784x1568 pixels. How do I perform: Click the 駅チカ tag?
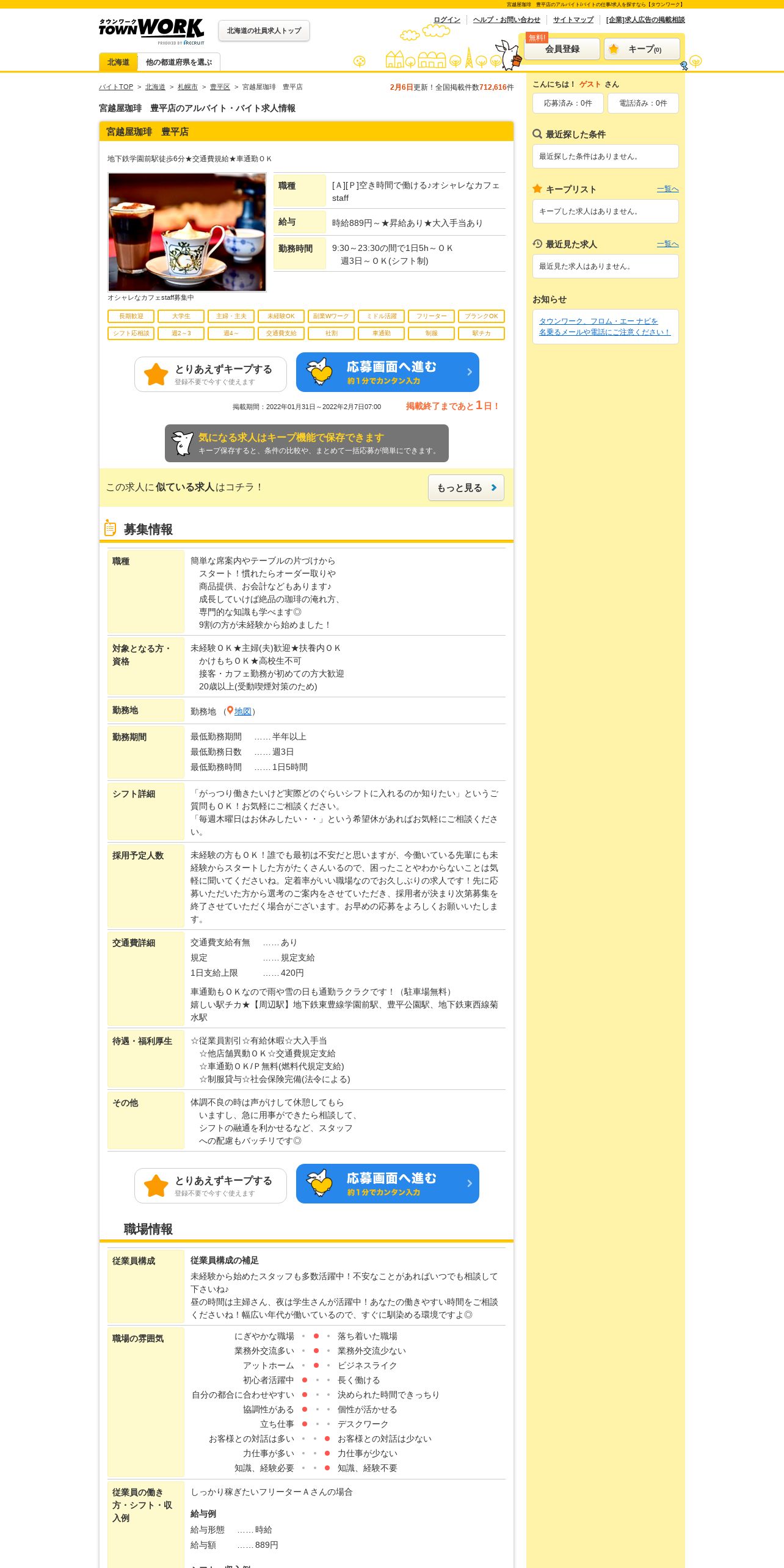click(x=481, y=333)
